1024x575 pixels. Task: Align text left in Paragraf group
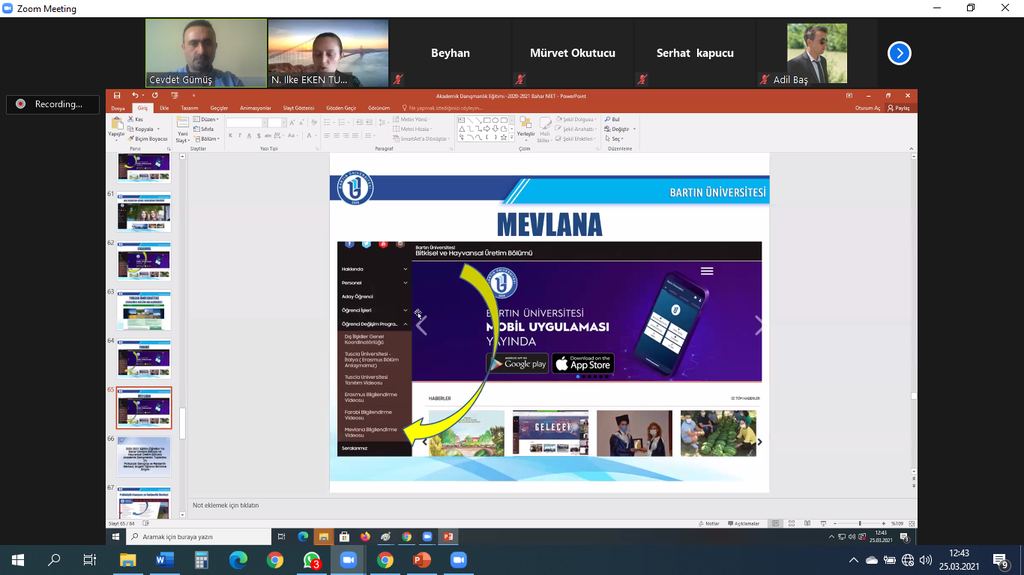(x=327, y=136)
